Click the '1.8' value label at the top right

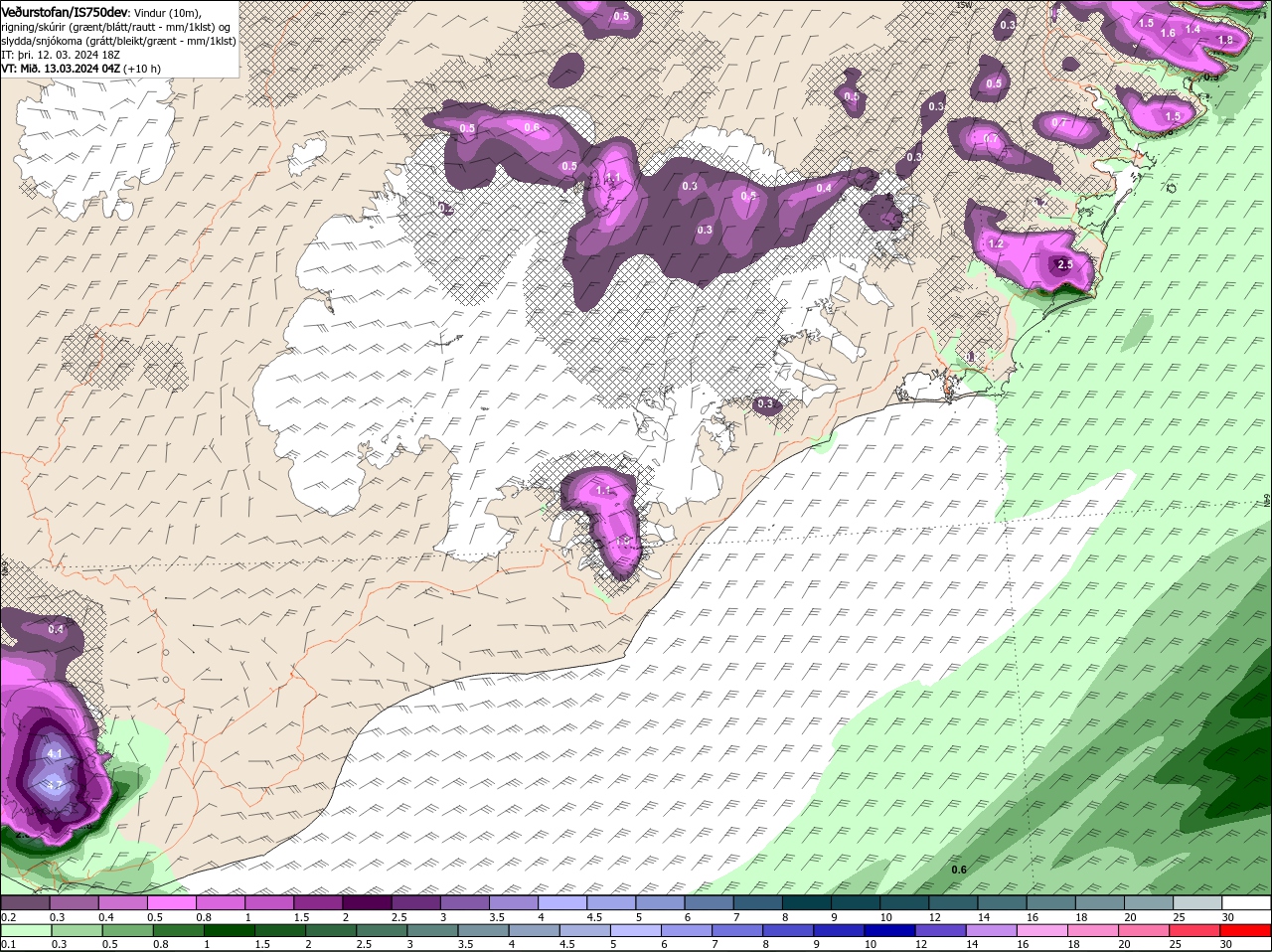[x=1225, y=40]
